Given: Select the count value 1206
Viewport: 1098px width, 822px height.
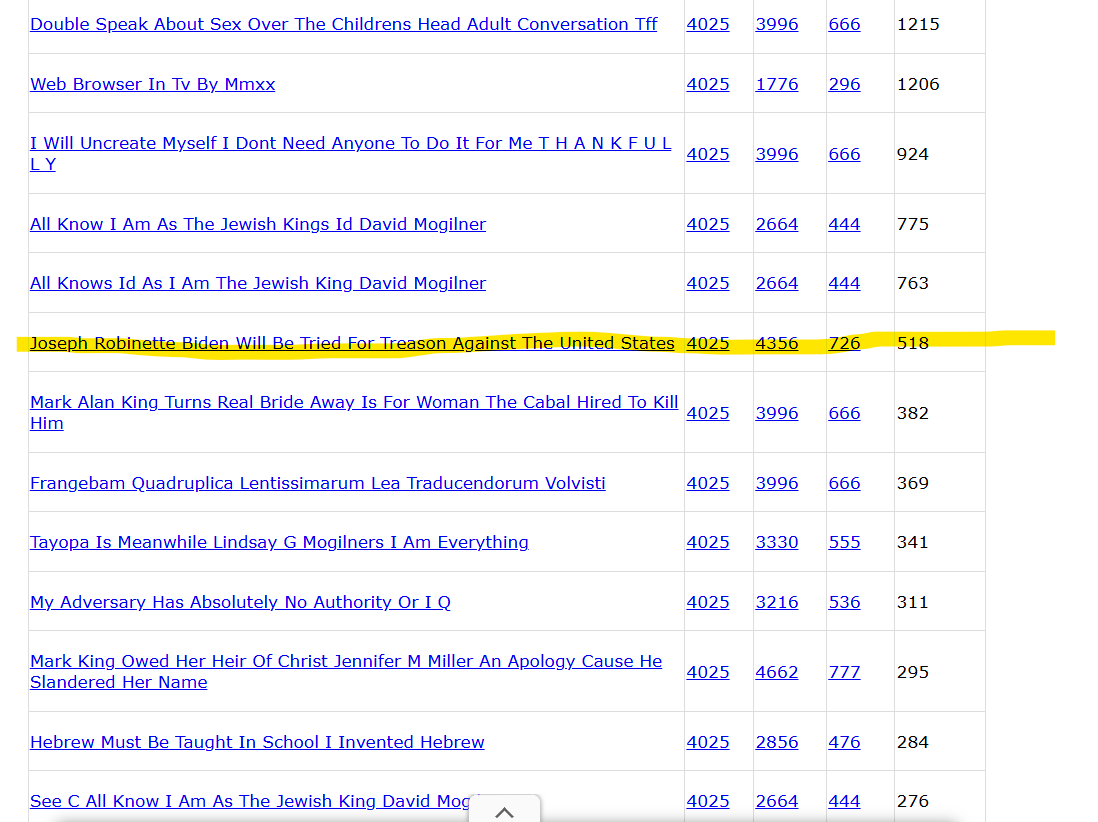Looking at the screenshot, I should (x=918, y=84).
